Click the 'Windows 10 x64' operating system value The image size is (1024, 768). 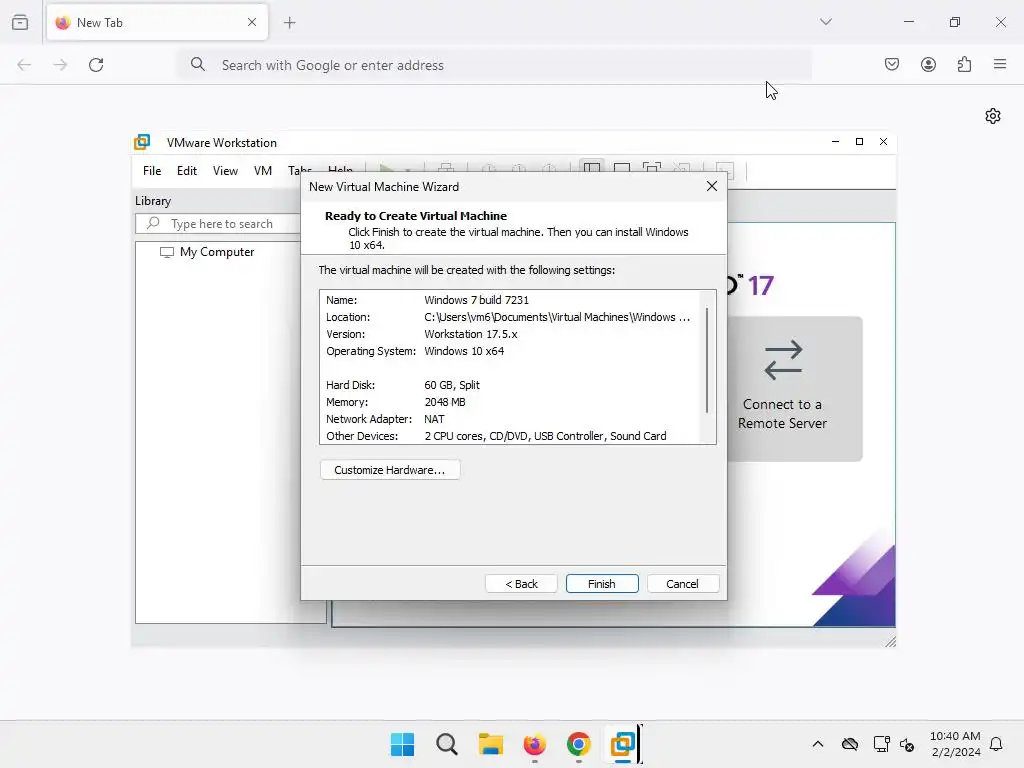464,351
